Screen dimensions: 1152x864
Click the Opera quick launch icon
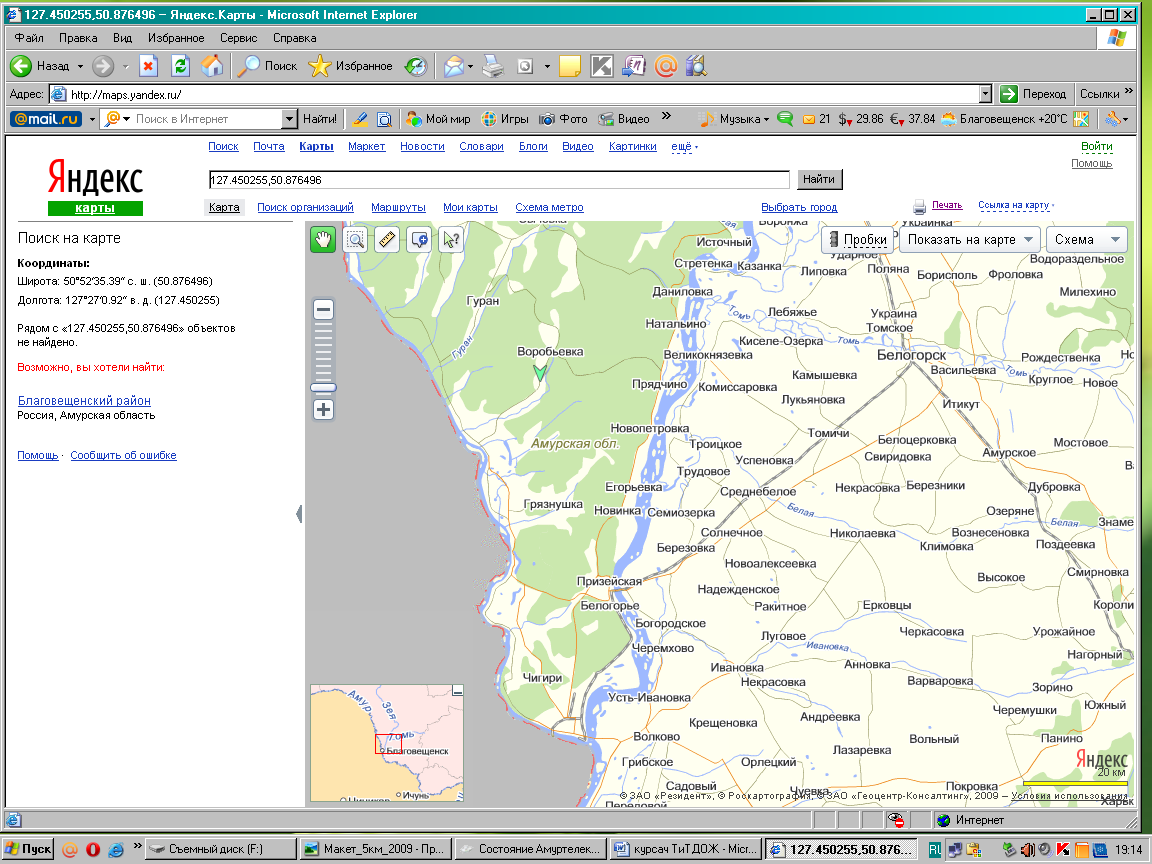tap(93, 849)
